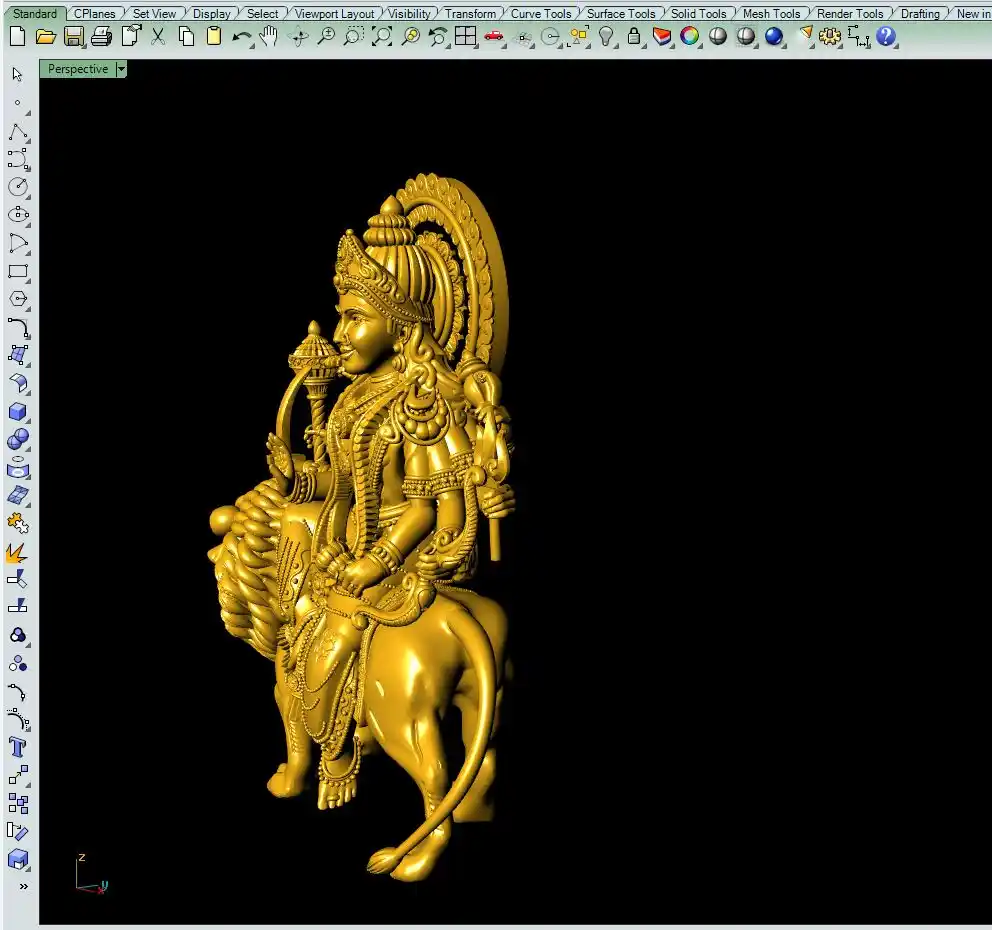This screenshot has width=992, height=930.
Task: Select the Pan hand tool
Action: pos(269,37)
